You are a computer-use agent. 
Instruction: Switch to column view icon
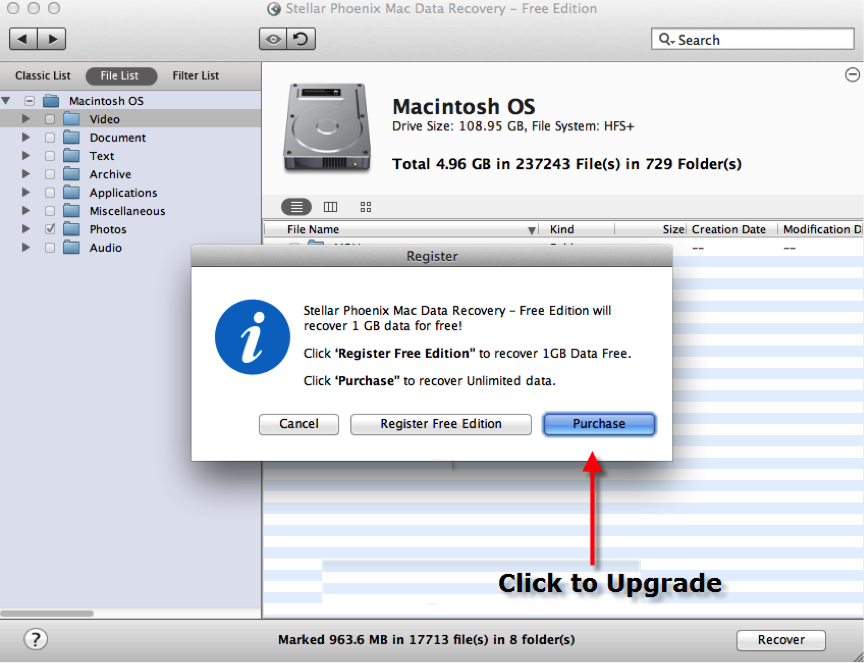pyautogui.click(x=331, y=207)
